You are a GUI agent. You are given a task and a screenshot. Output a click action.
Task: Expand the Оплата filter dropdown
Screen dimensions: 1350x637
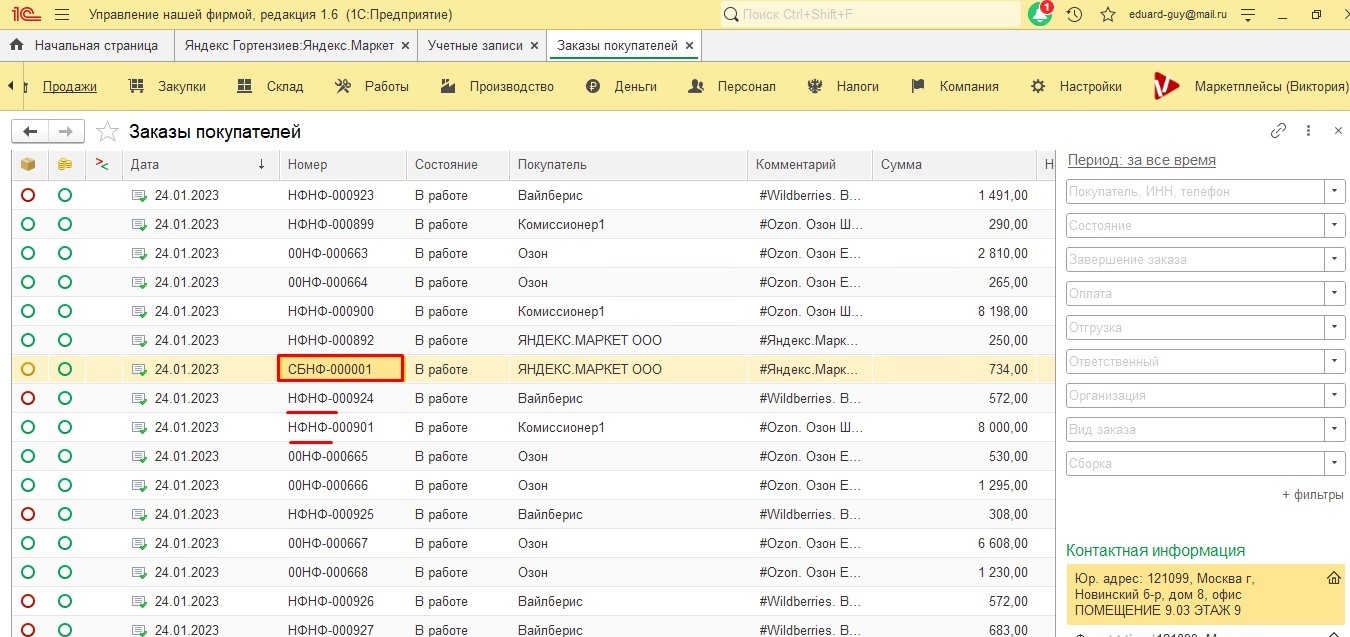click(x=1334, y=293)
